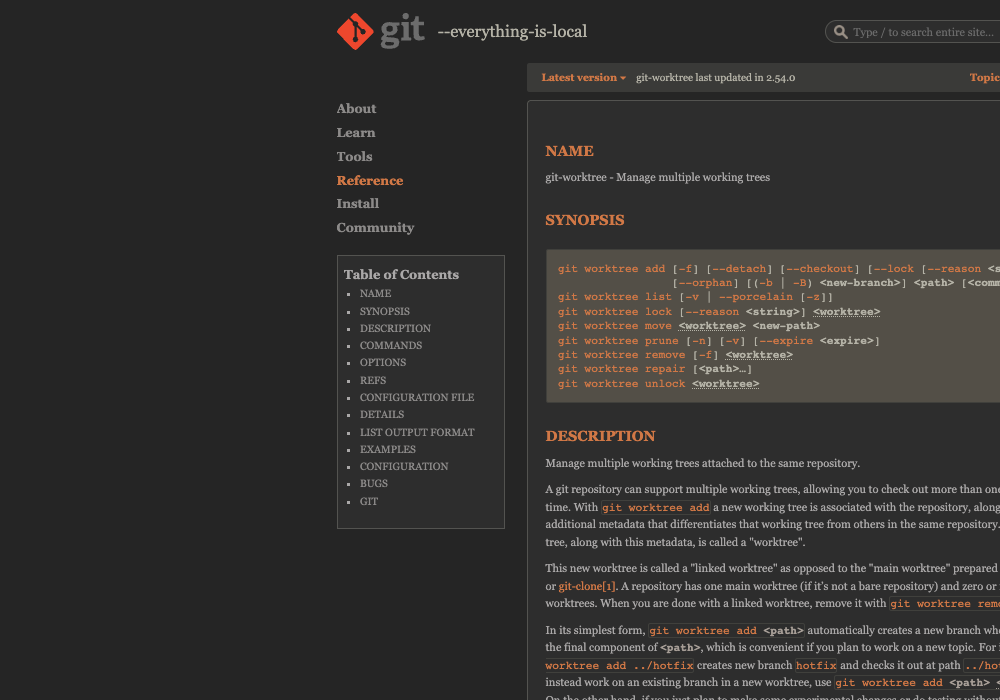
Task: Go to the Tools page
Action: (x=354, y=156)
